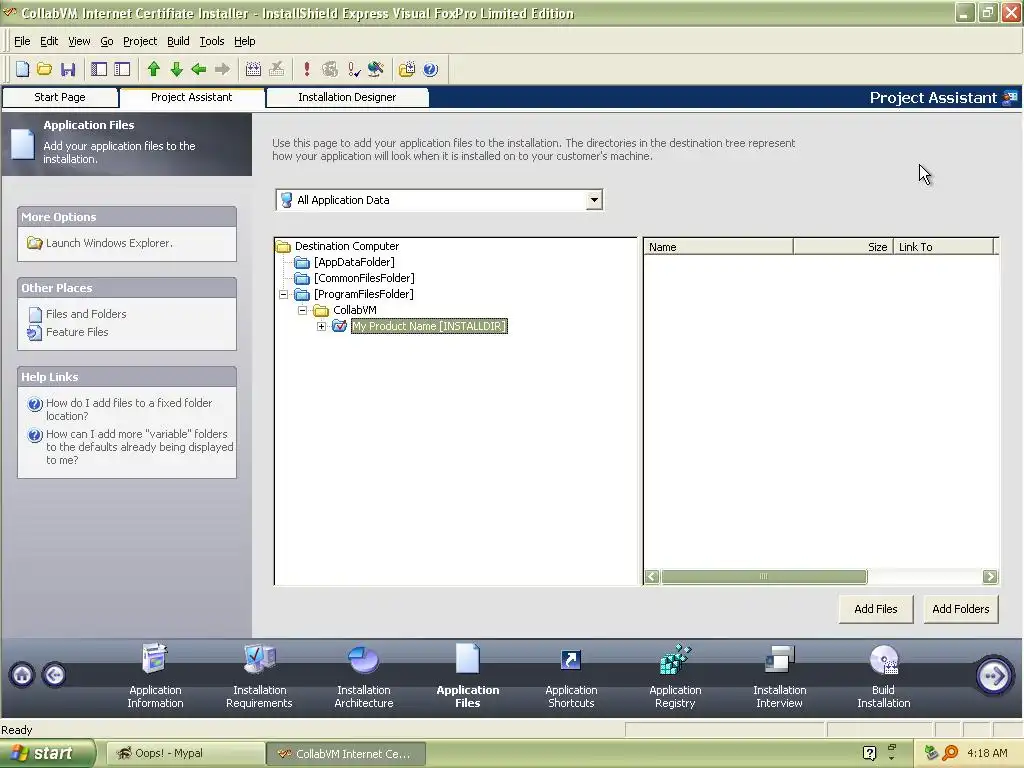
Task: Click the build release toolbar icon
Action: point(253,69)
